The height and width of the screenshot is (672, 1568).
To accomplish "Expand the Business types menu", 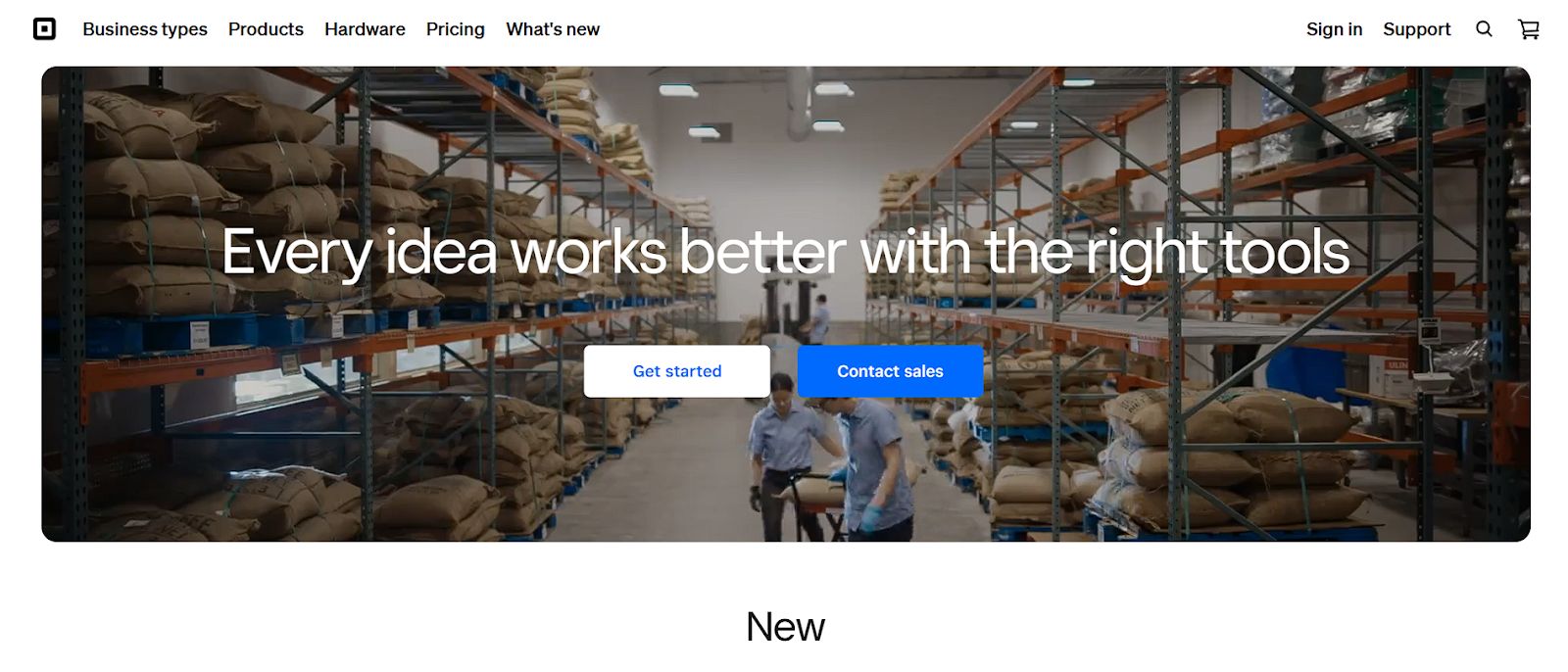I will [x=145, y=29].
